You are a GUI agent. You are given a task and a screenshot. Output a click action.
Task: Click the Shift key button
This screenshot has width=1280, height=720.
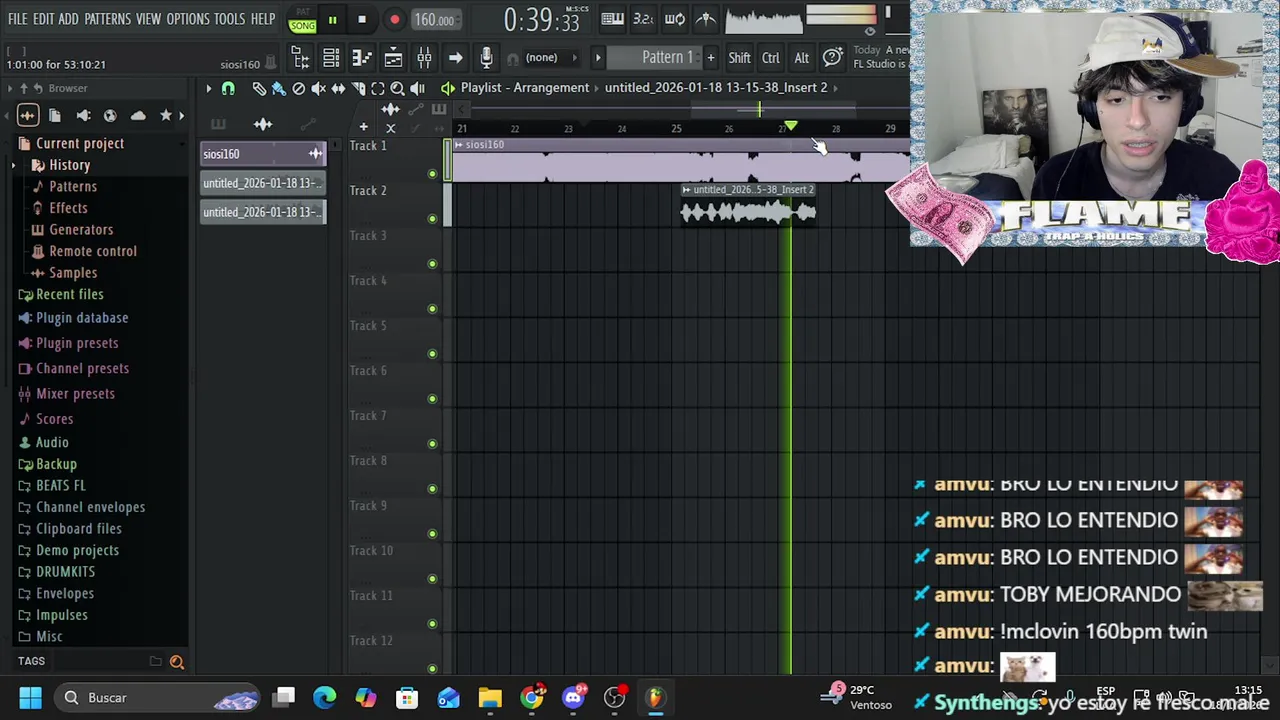[739, 58]
